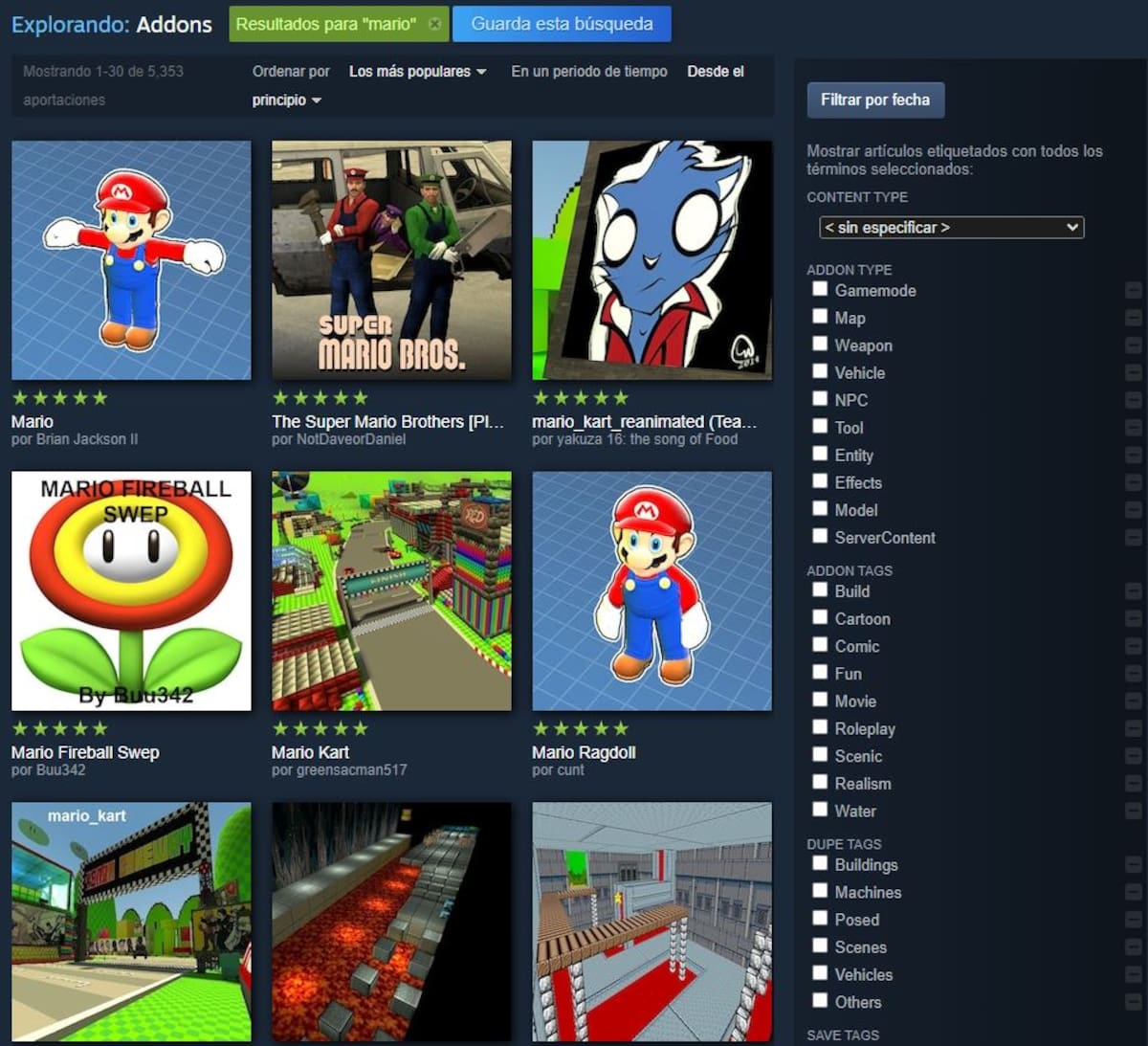
Task: Click the Explorando breadcrumb text
Action: pyautogui.click(x=70, y=25)
